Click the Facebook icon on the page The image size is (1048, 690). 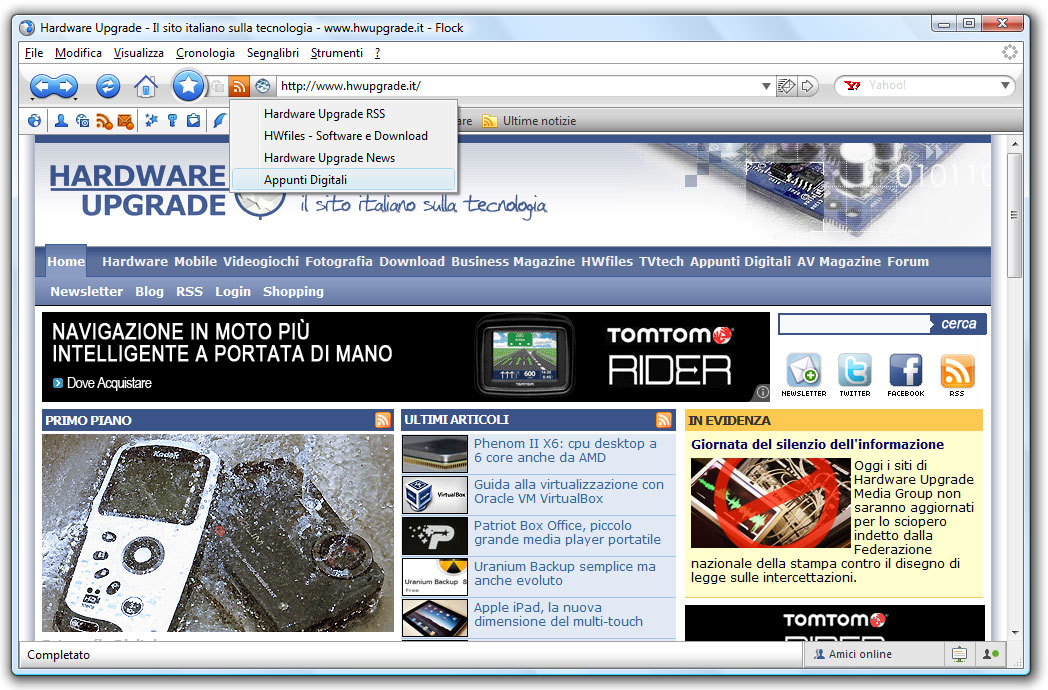(906, 370)
